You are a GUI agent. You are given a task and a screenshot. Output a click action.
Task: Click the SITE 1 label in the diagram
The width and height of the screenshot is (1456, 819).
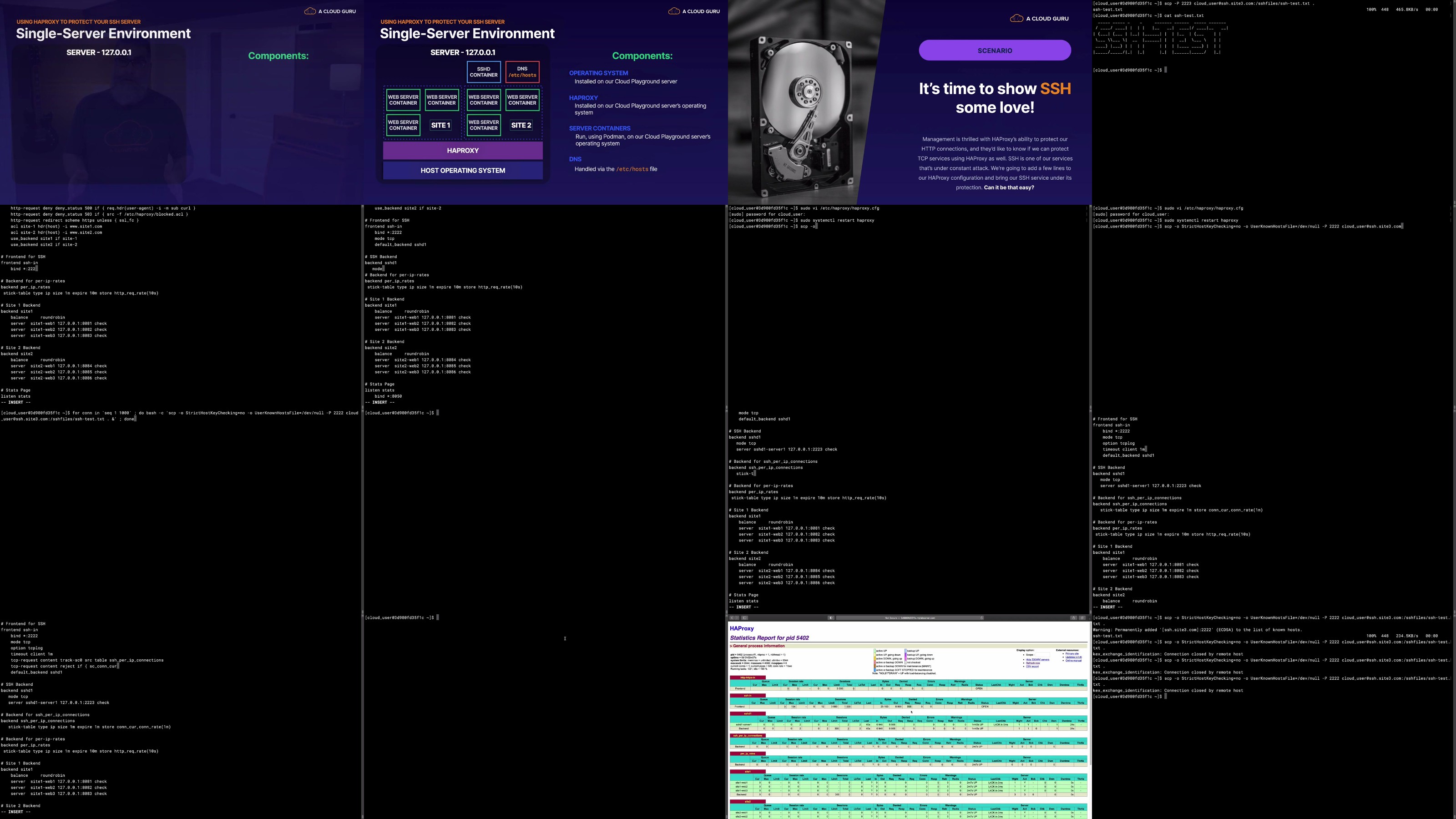tap(441, 125)
